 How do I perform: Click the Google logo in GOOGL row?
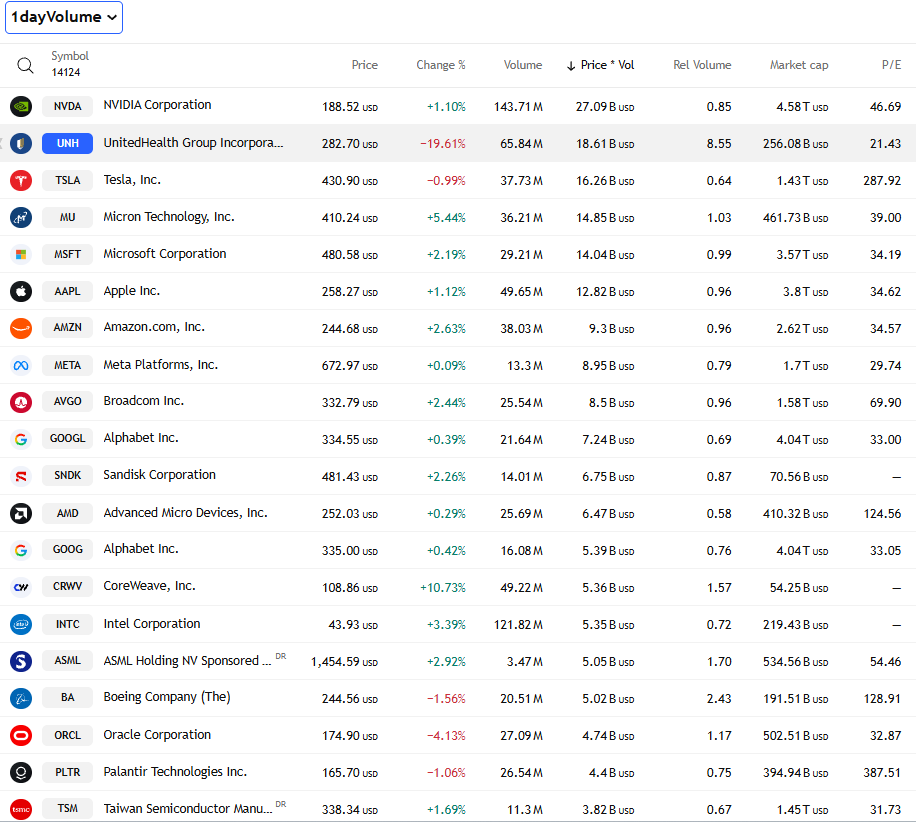click(21, 439)
